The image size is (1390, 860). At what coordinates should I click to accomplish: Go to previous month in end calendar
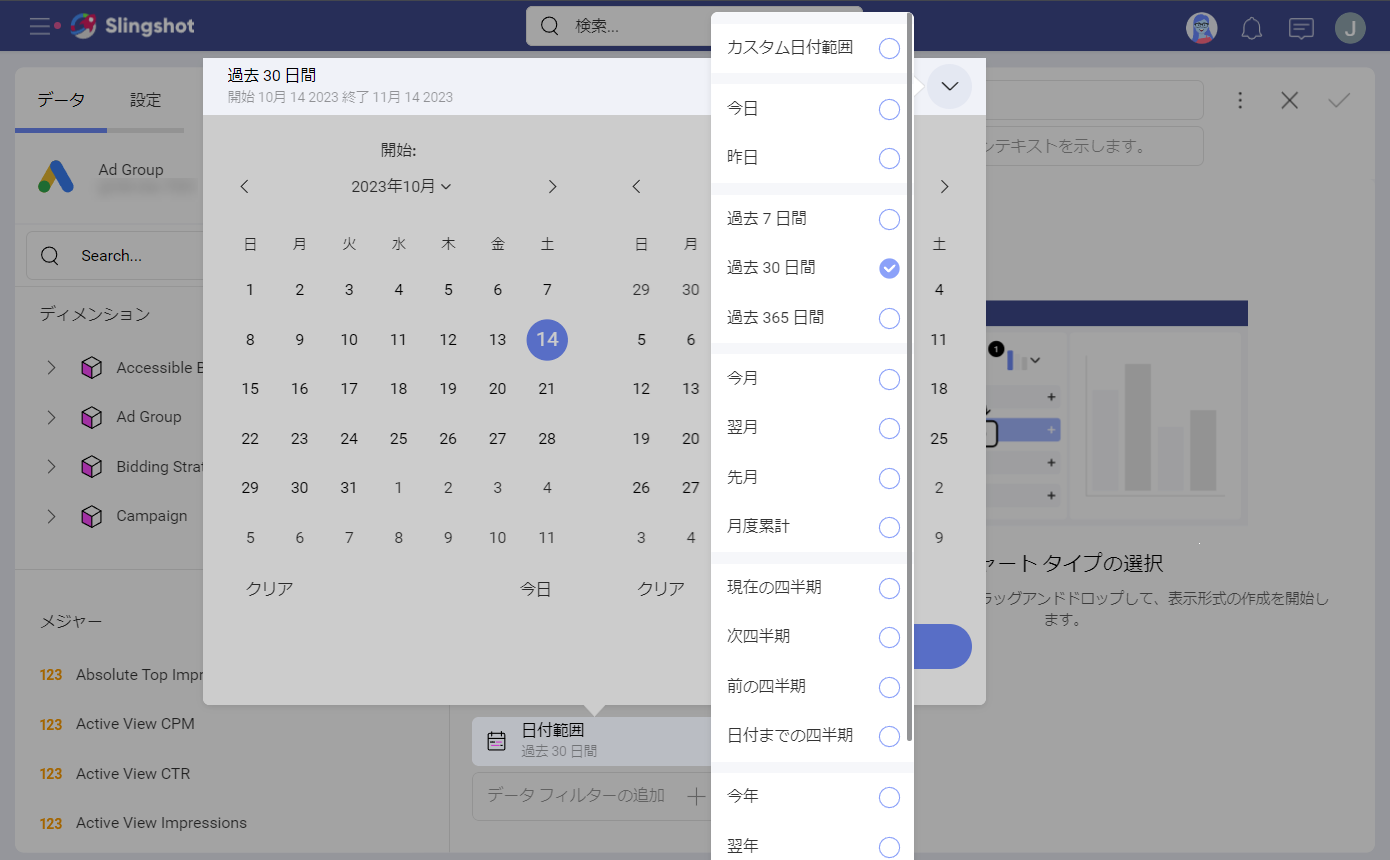click(636, 186)
